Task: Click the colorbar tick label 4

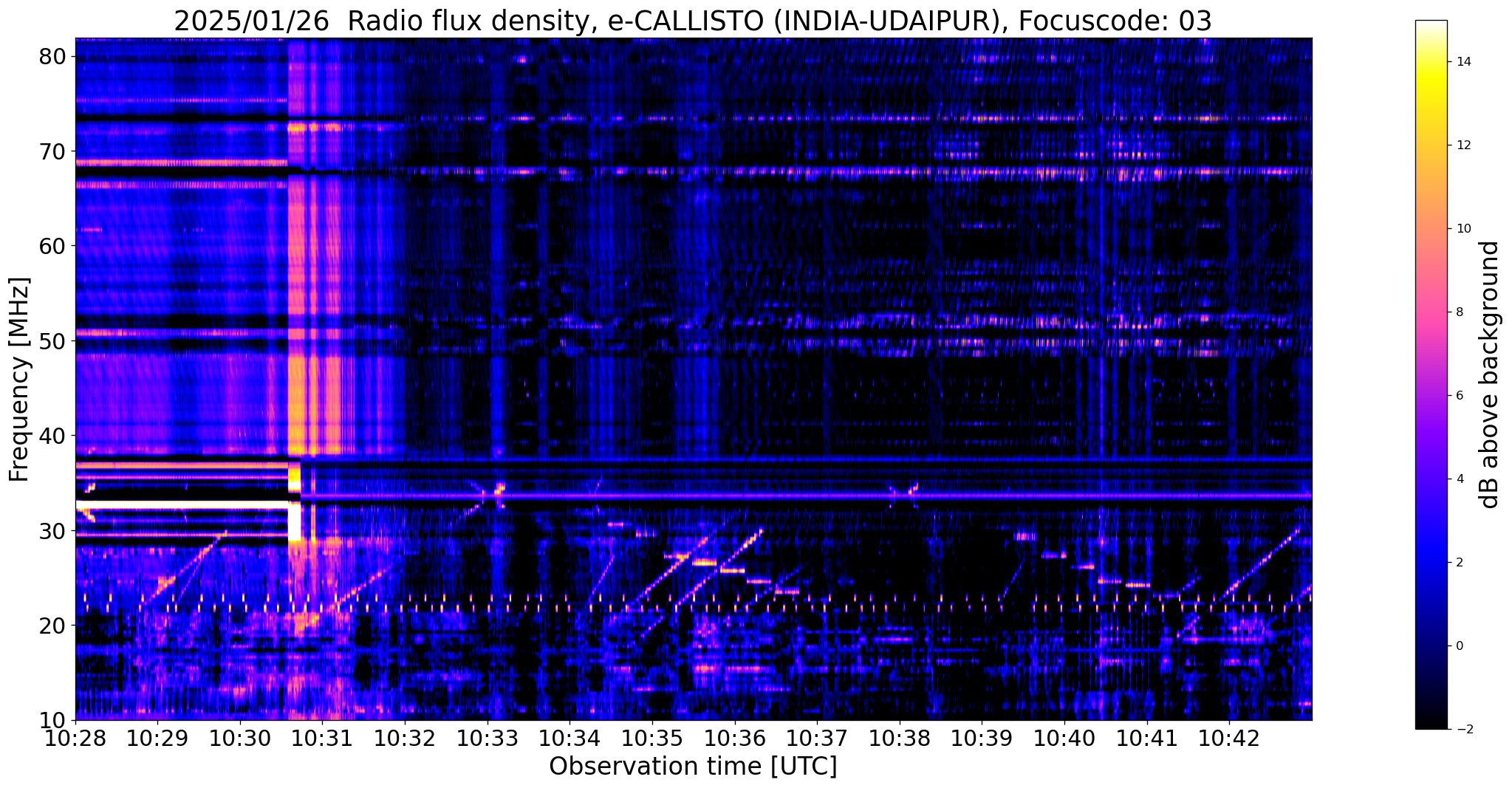Action: [1459, 479]
